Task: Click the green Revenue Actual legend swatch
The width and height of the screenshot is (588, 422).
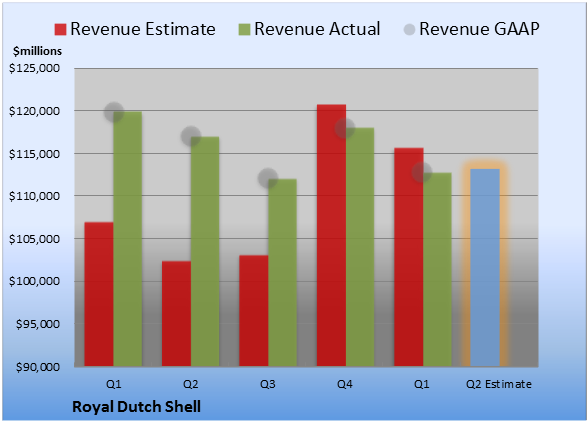Action: click(244, 30)
